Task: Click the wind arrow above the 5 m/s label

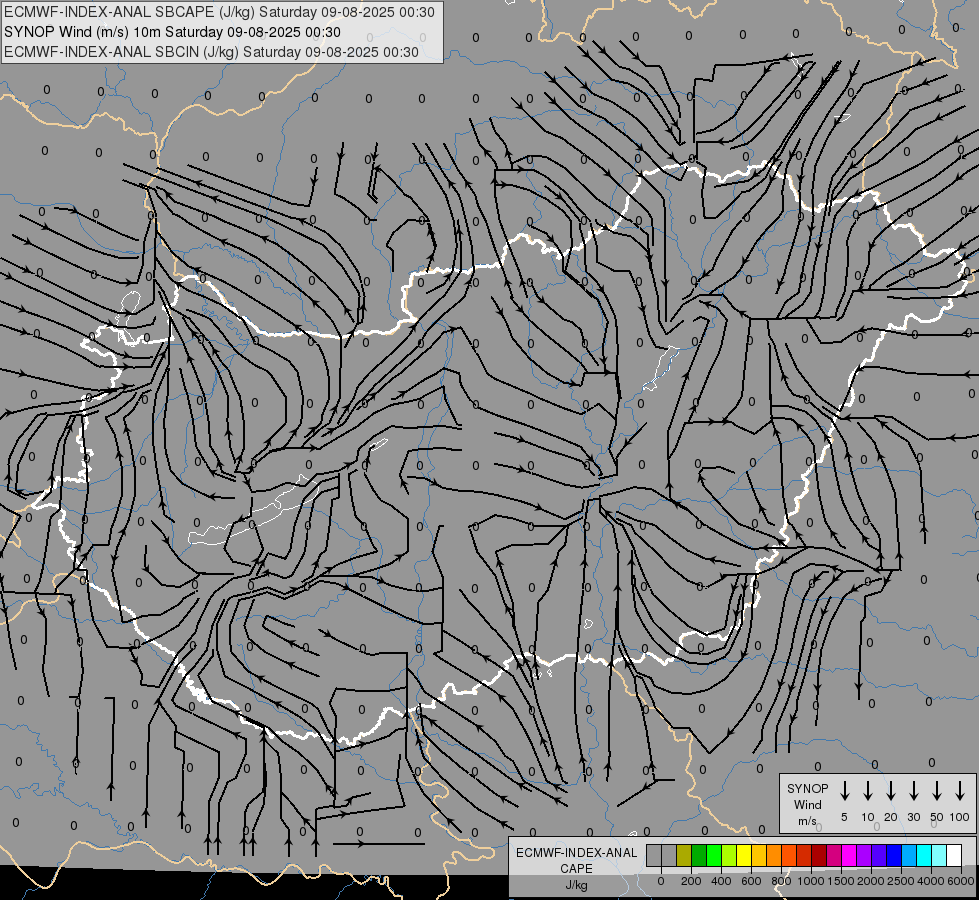Action: (844, 791)
